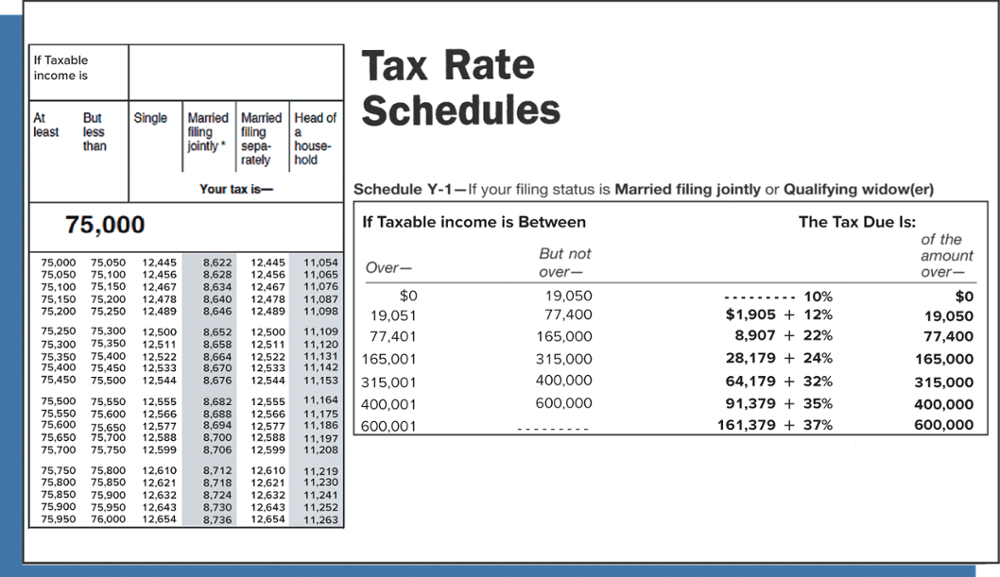The width and height of the screenshot is (1000, 577).
Task: Click the Head of a household header
Action: [315, 138]
